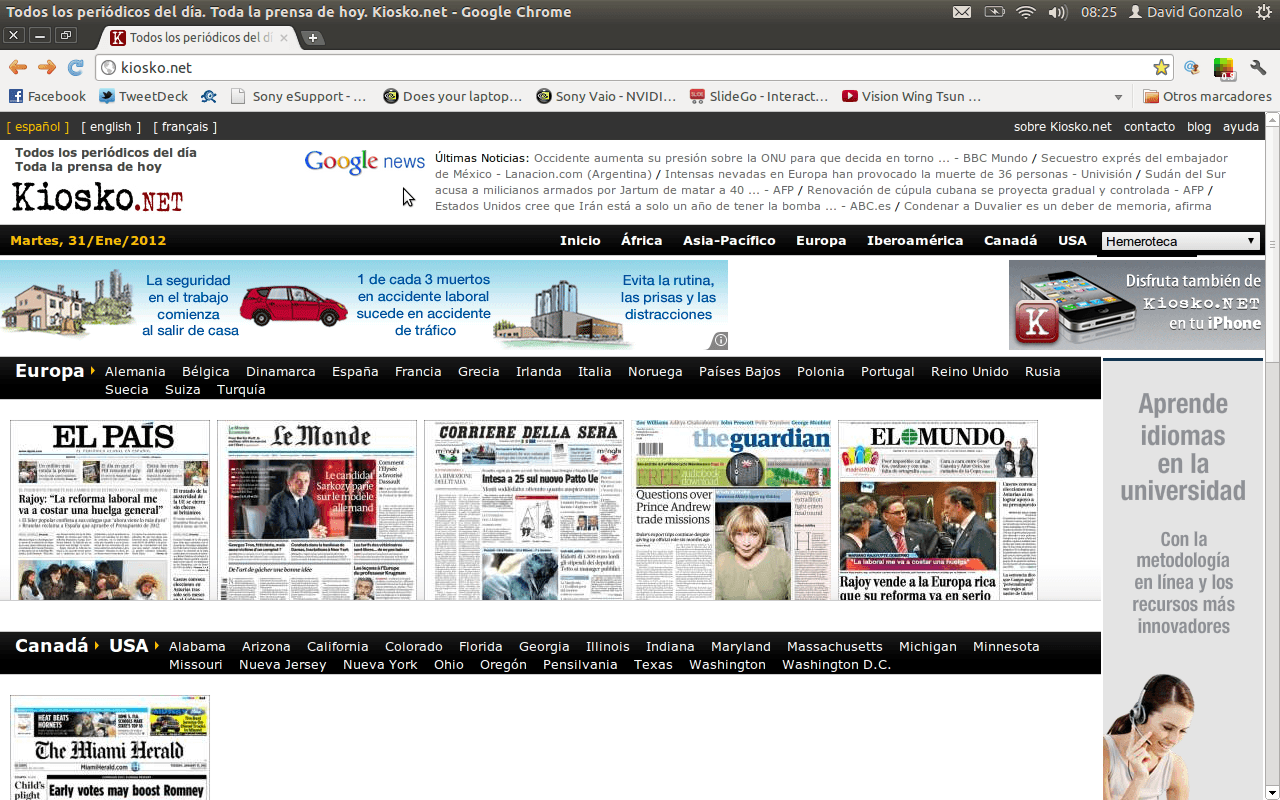
Task: Show hidden bookmarks with overflow arrow
Action: pos(1118,97)
